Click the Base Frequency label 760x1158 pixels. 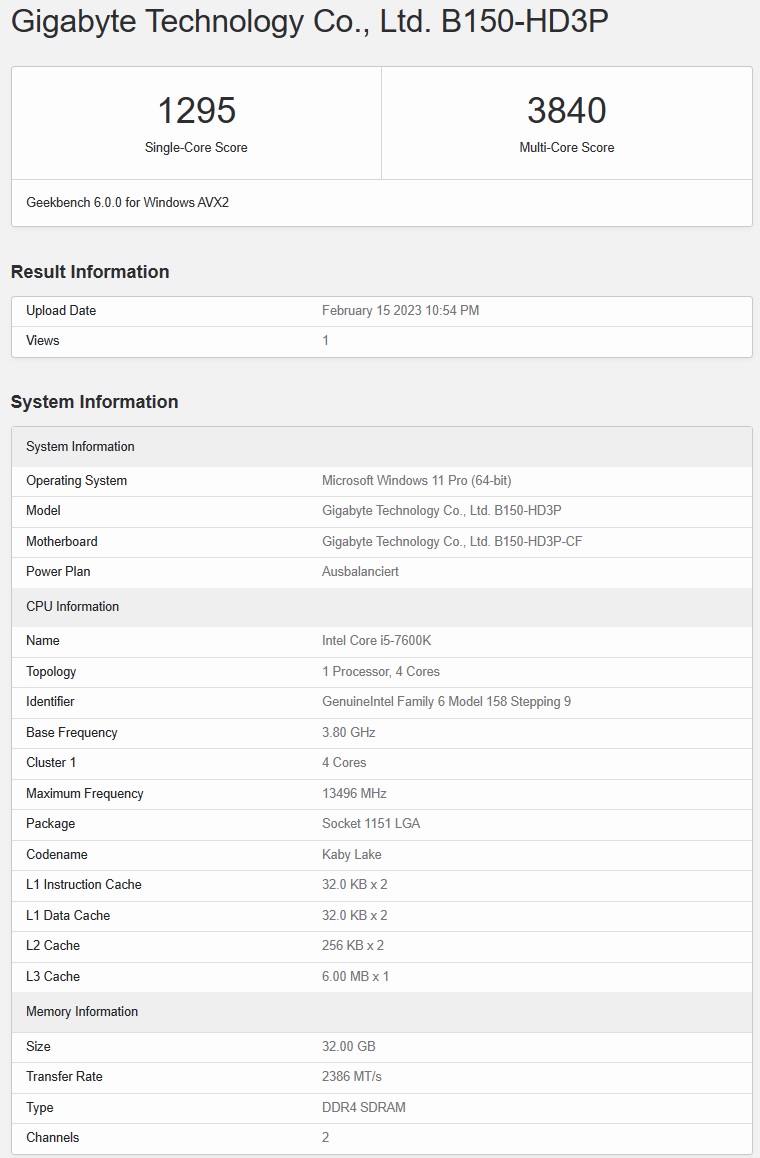[x=72, y=733]
